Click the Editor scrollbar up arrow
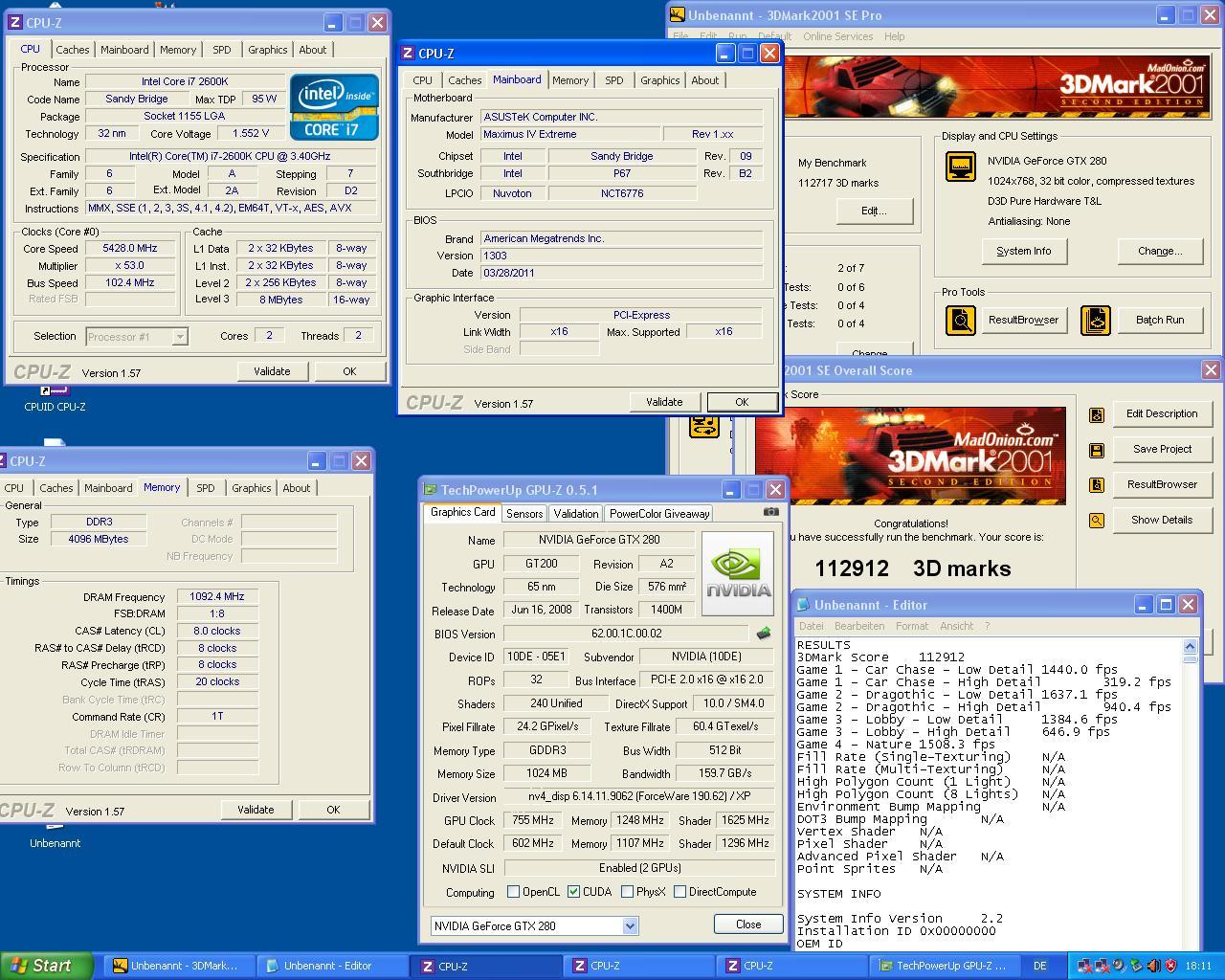Screen dimensions: 1225x980 pyautogui.click(x=1190, y=646)
